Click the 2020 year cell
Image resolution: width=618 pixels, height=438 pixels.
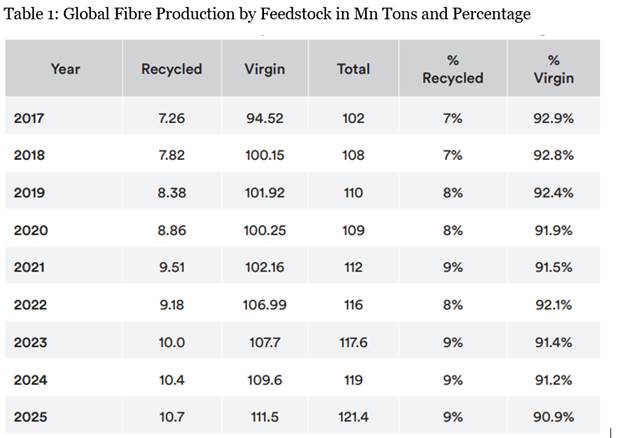pyautogui.click(x=30, y=231)
